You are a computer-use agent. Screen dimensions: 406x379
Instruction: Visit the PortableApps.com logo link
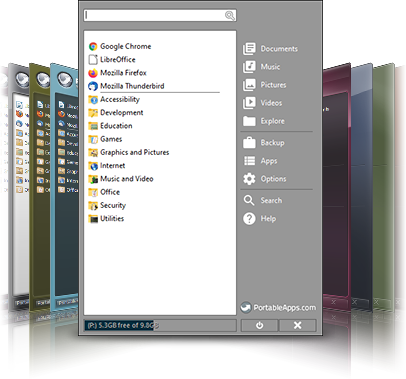[278, 308]
